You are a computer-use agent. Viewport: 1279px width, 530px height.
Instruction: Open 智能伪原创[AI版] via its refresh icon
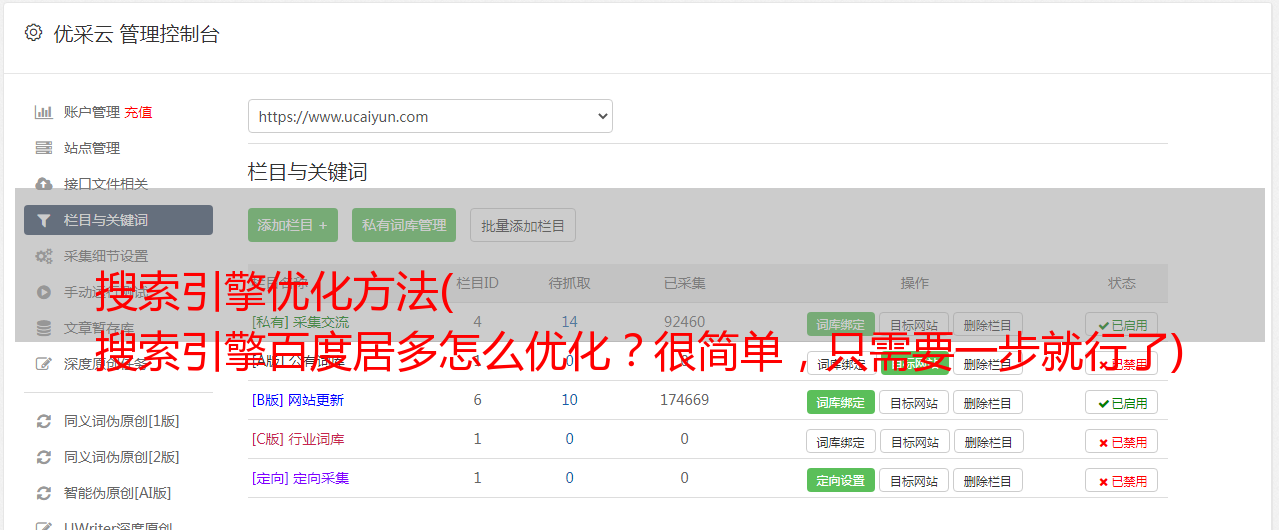click(43, 493)
